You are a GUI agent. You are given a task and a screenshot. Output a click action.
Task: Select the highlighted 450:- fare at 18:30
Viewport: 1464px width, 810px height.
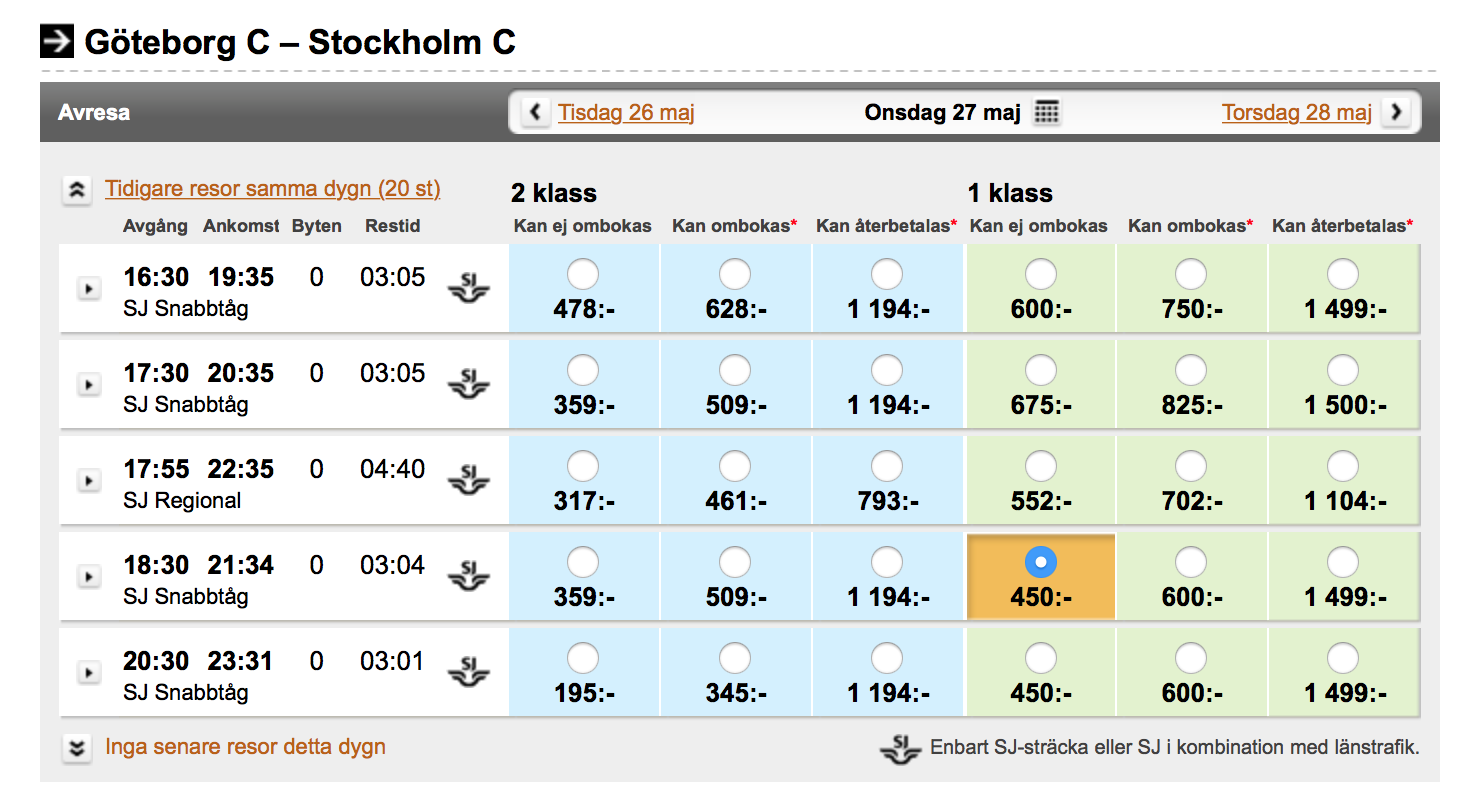pyautogui.click(x=1040, y=563)
